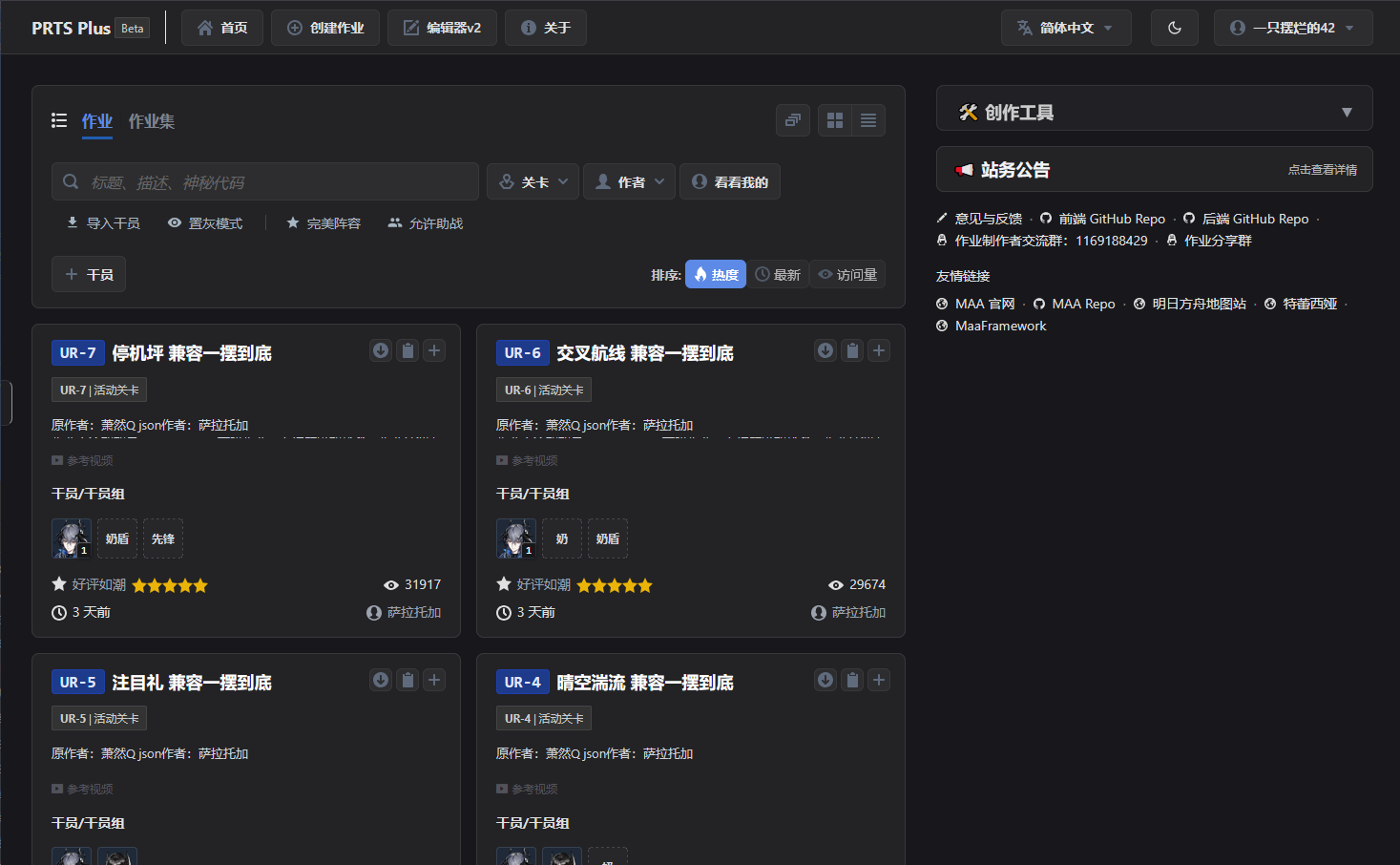Copy UR-7 job with clipboard icon
The height and width of the screenshot is (865, 1400).
407,350
